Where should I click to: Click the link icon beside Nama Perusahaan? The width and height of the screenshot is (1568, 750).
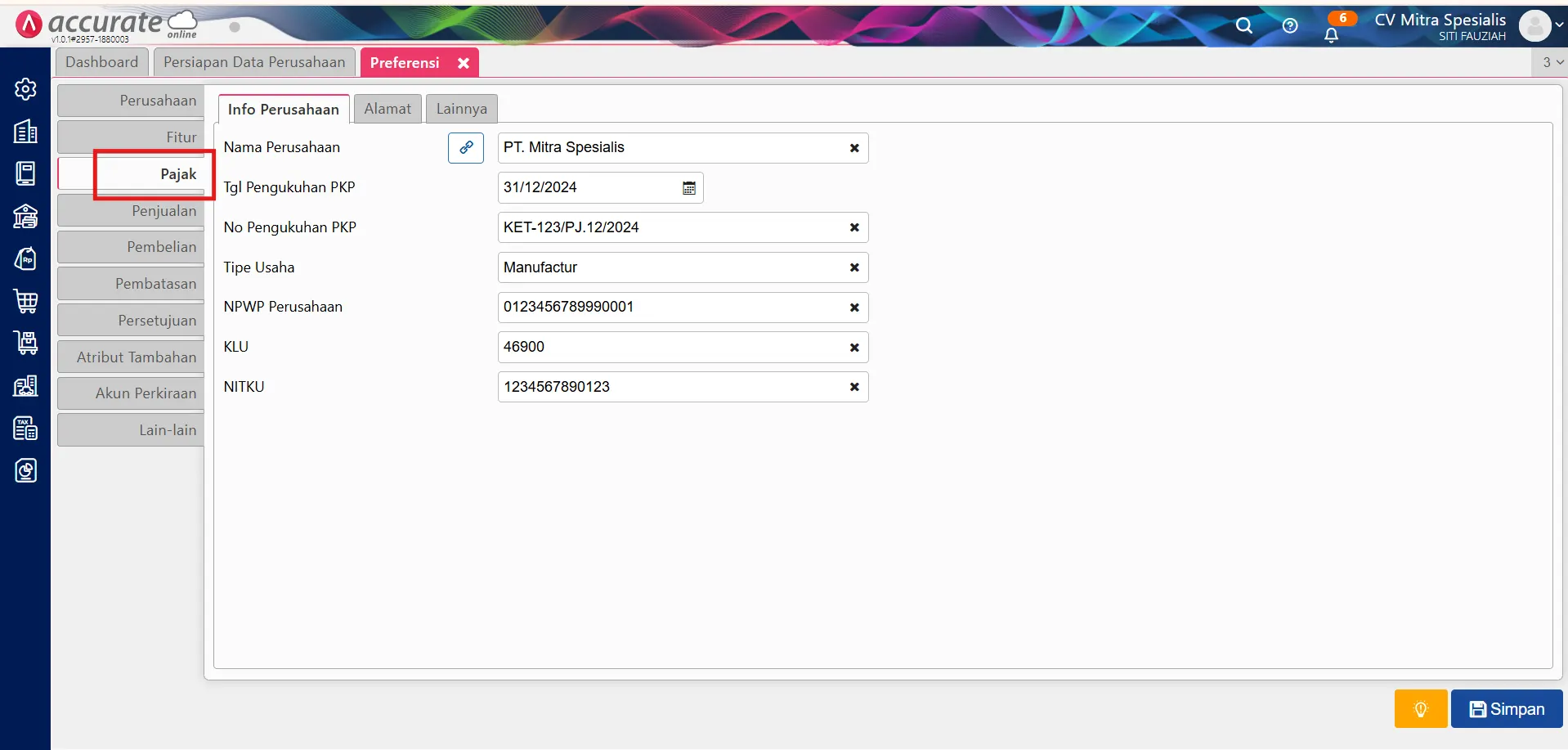point(465,148)
